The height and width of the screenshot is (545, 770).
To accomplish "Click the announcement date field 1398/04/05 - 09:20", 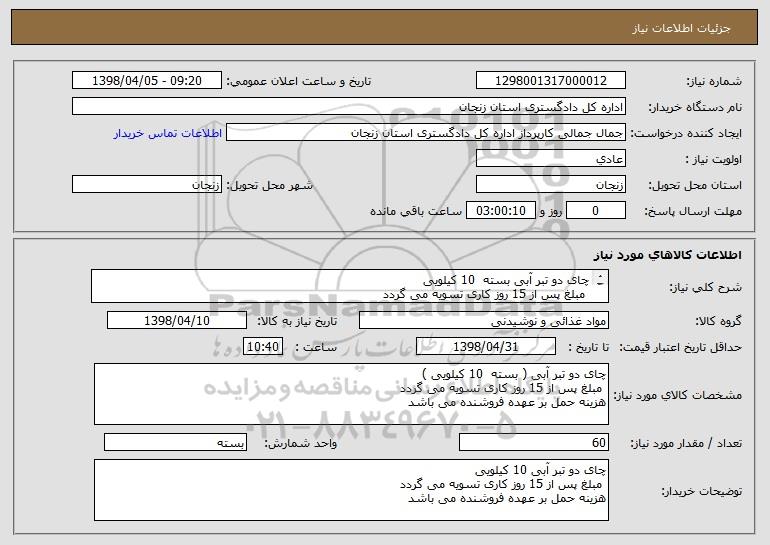I will [x=147, y=81].
